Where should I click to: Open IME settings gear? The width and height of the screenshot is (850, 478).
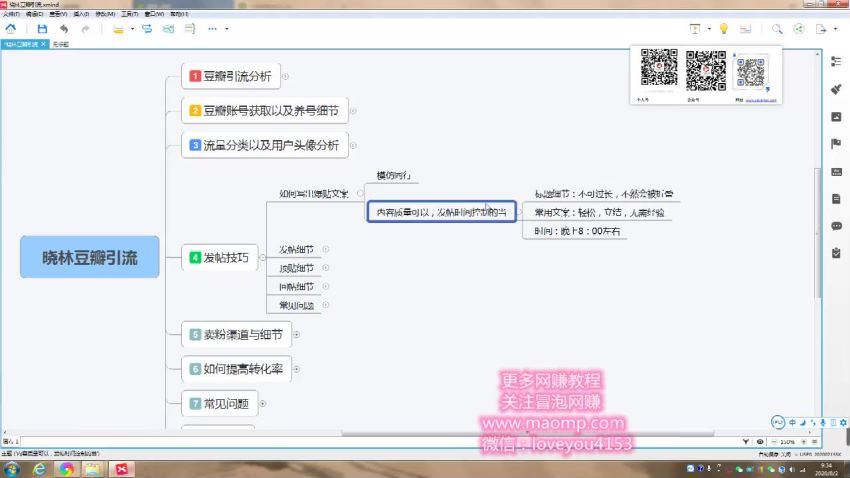click(x=843, y=422)
